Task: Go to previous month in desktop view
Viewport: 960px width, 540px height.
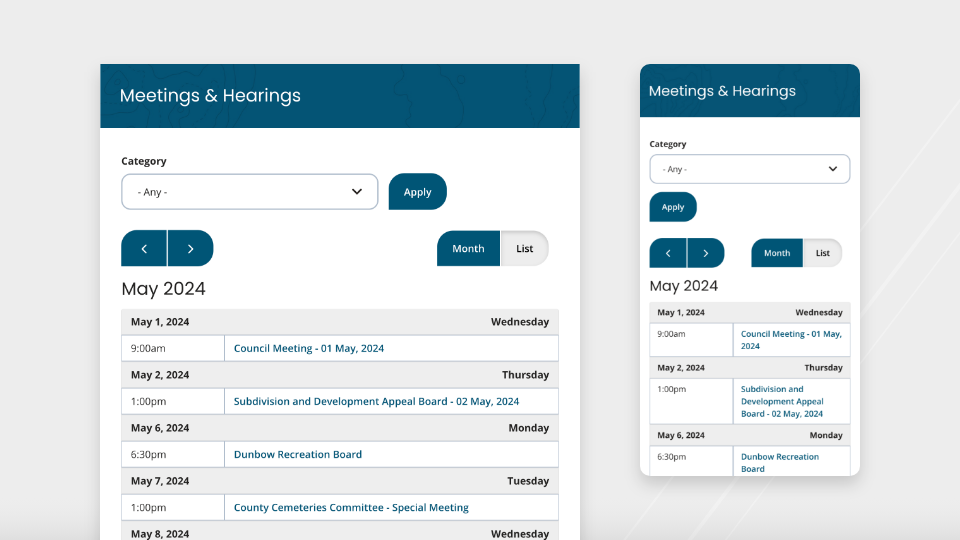Action: point(144,248)
